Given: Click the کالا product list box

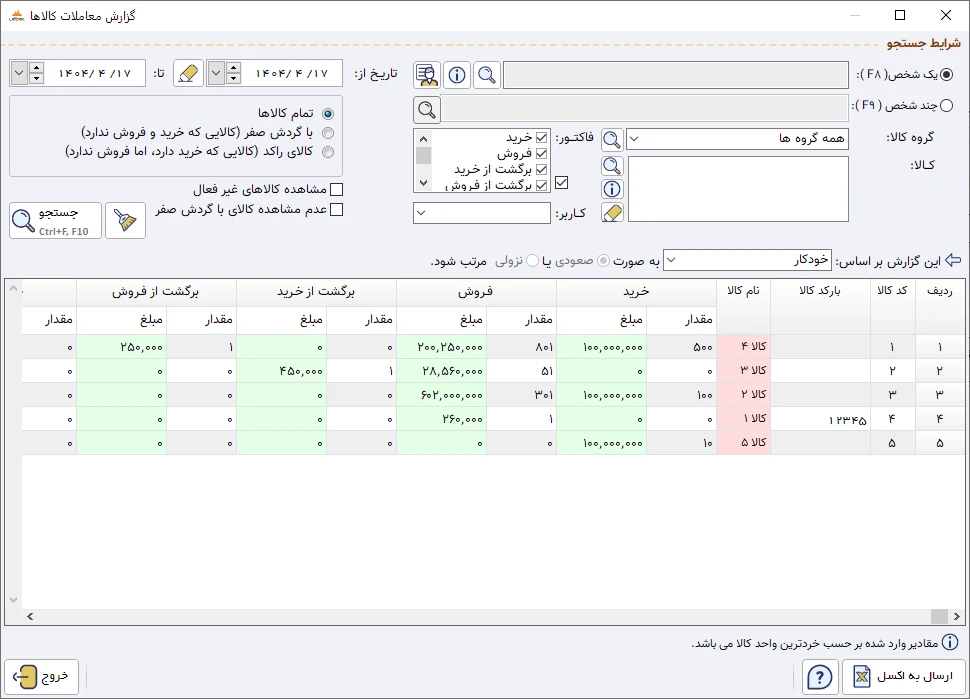Looking at the screenshot, I should (x=738, y=189).
